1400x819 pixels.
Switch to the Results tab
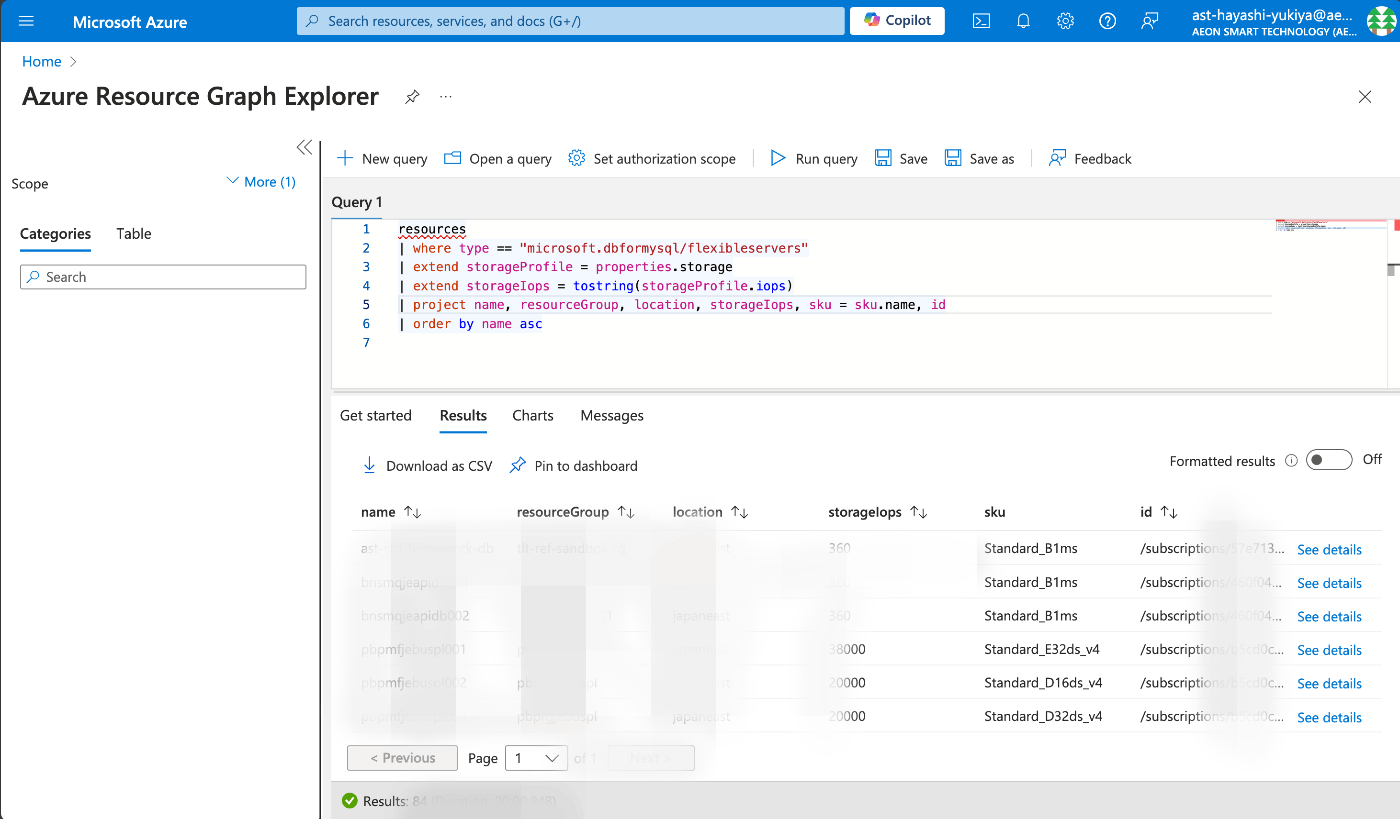[x=463, y=416]
